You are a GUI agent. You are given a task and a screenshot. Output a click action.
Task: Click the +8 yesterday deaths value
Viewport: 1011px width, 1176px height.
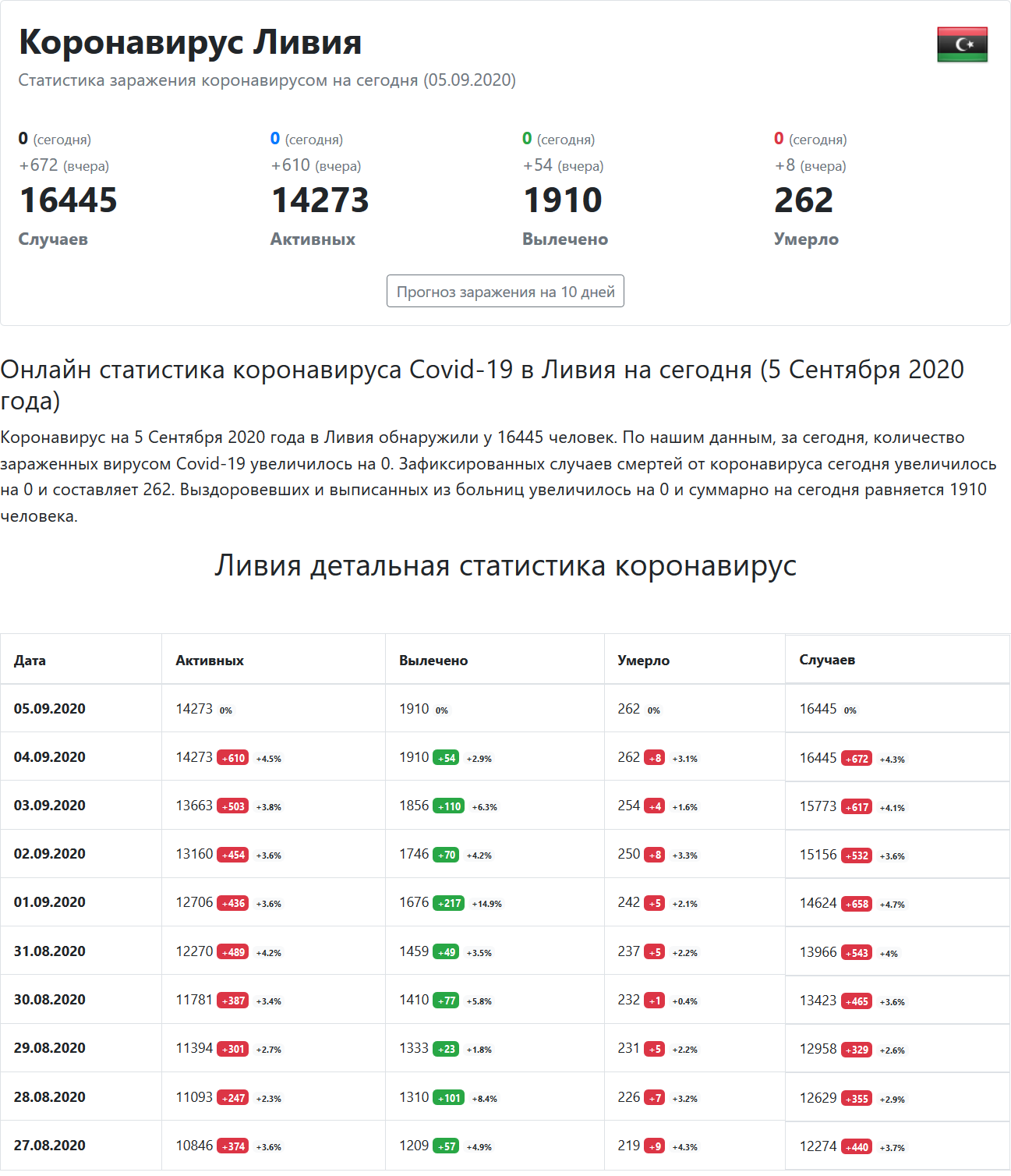785,165
